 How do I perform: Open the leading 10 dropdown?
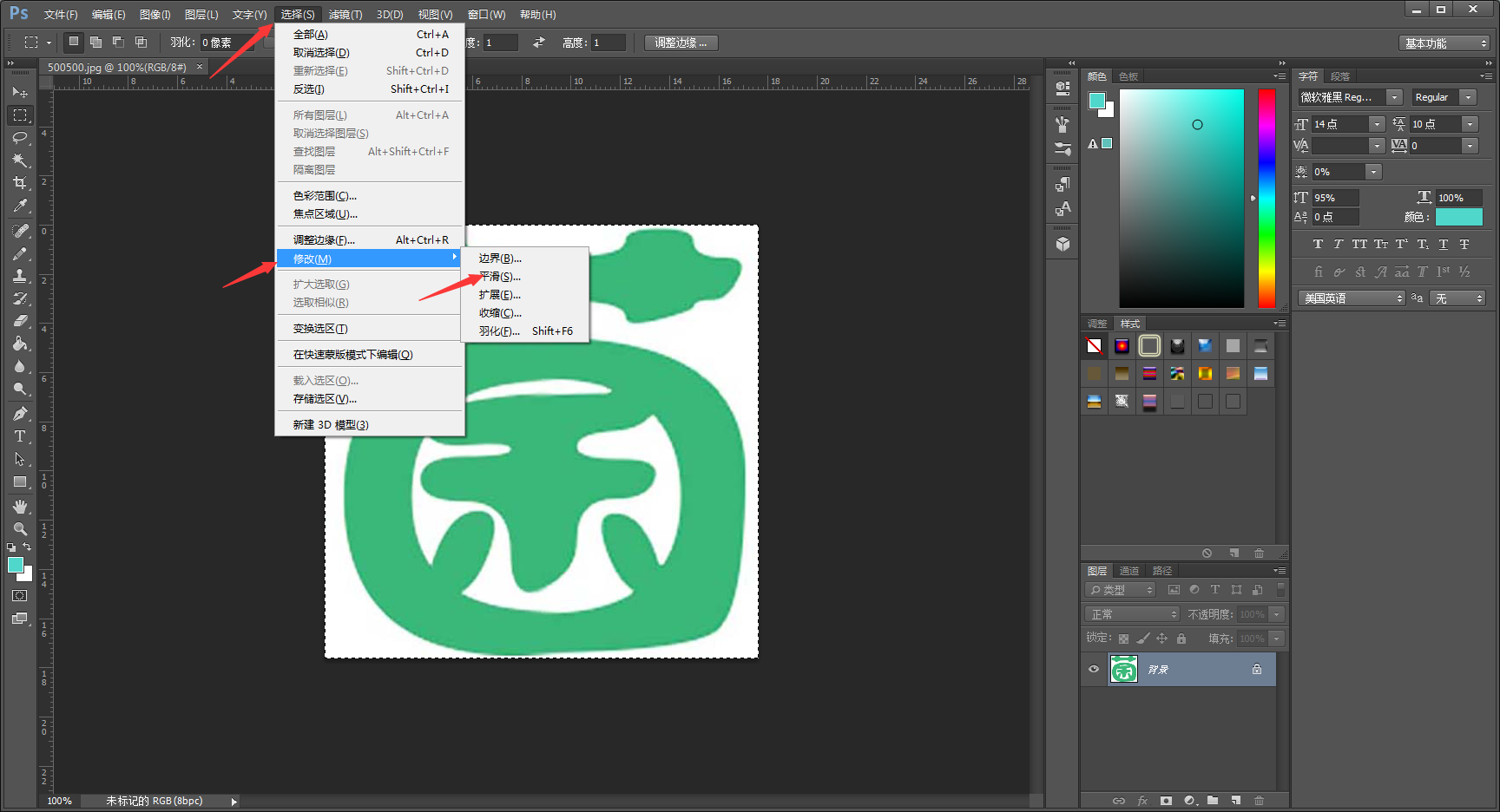[1470, 124]
